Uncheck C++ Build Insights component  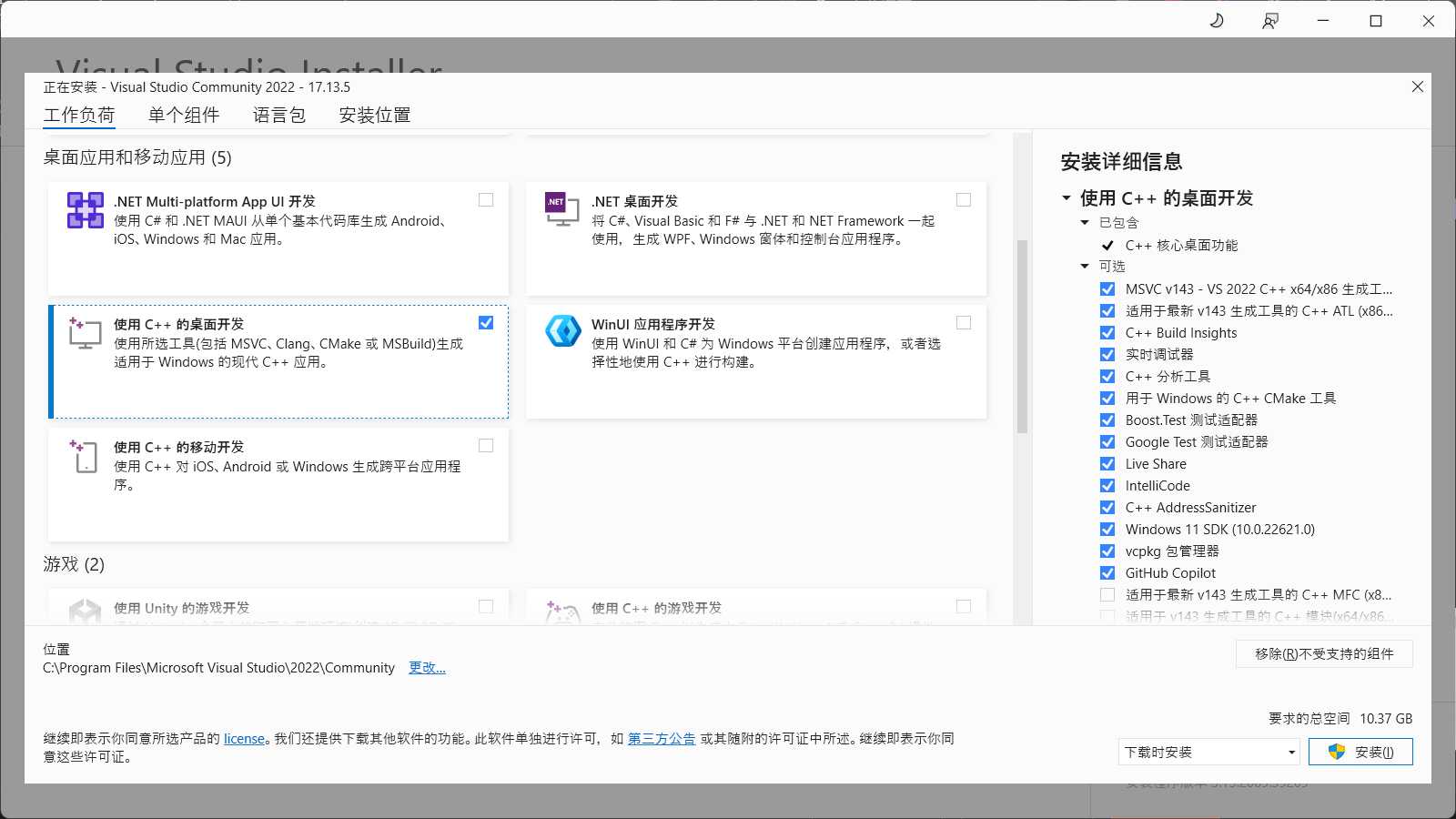click(1107, 333)
